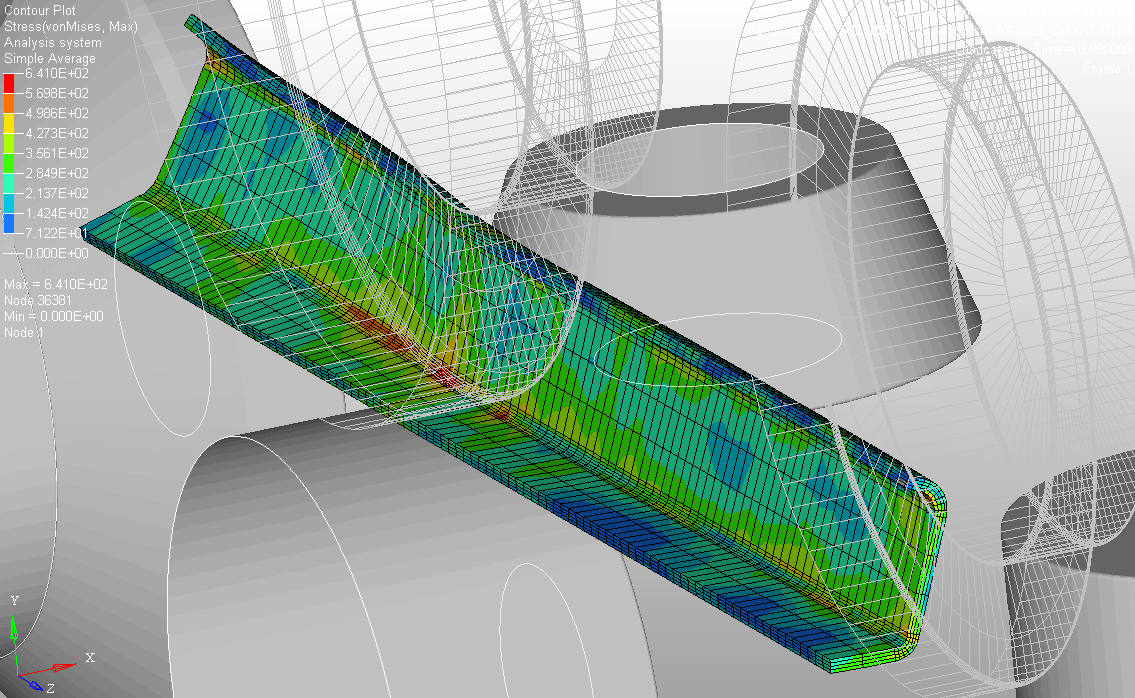Click the Y axis label of the triad
1135x698 pixels.
click(14, 600)
